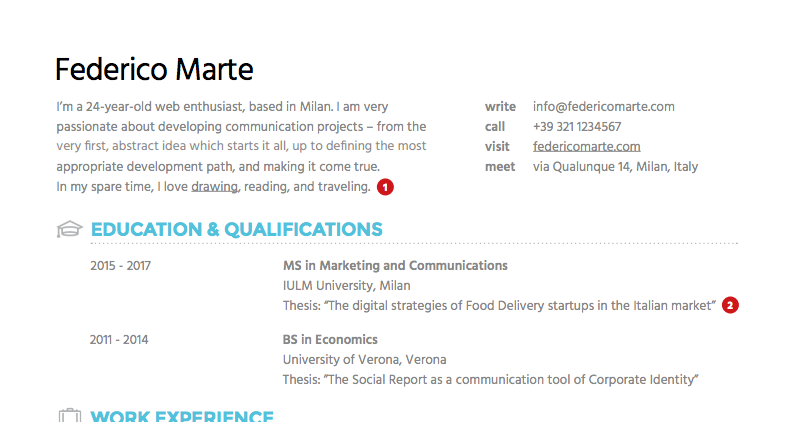Click the via Qualunque 14 address

coord(615,167)
